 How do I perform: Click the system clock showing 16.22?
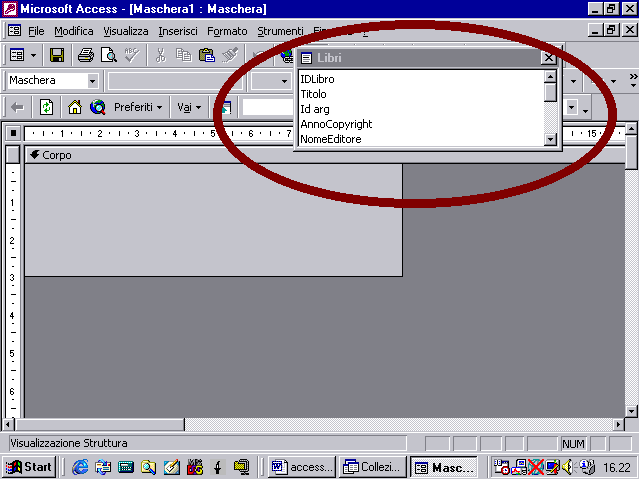[617, 467]
